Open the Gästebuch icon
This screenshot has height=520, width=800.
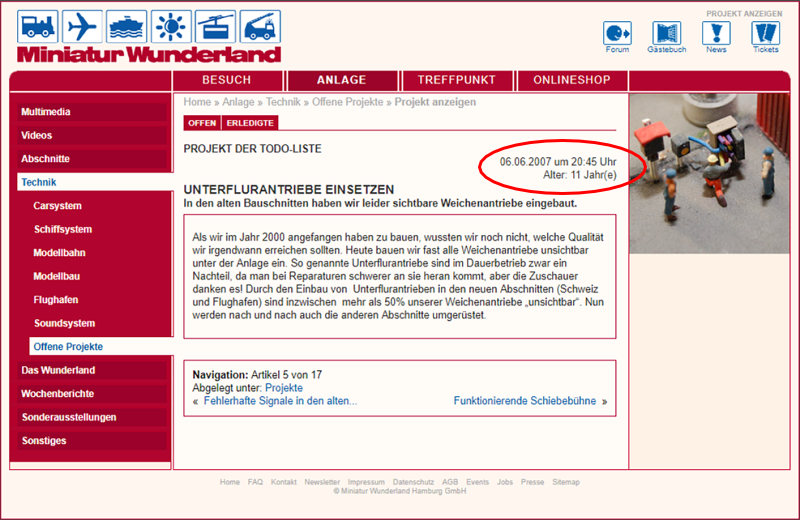pyautogui.click(x=666, y=34)
